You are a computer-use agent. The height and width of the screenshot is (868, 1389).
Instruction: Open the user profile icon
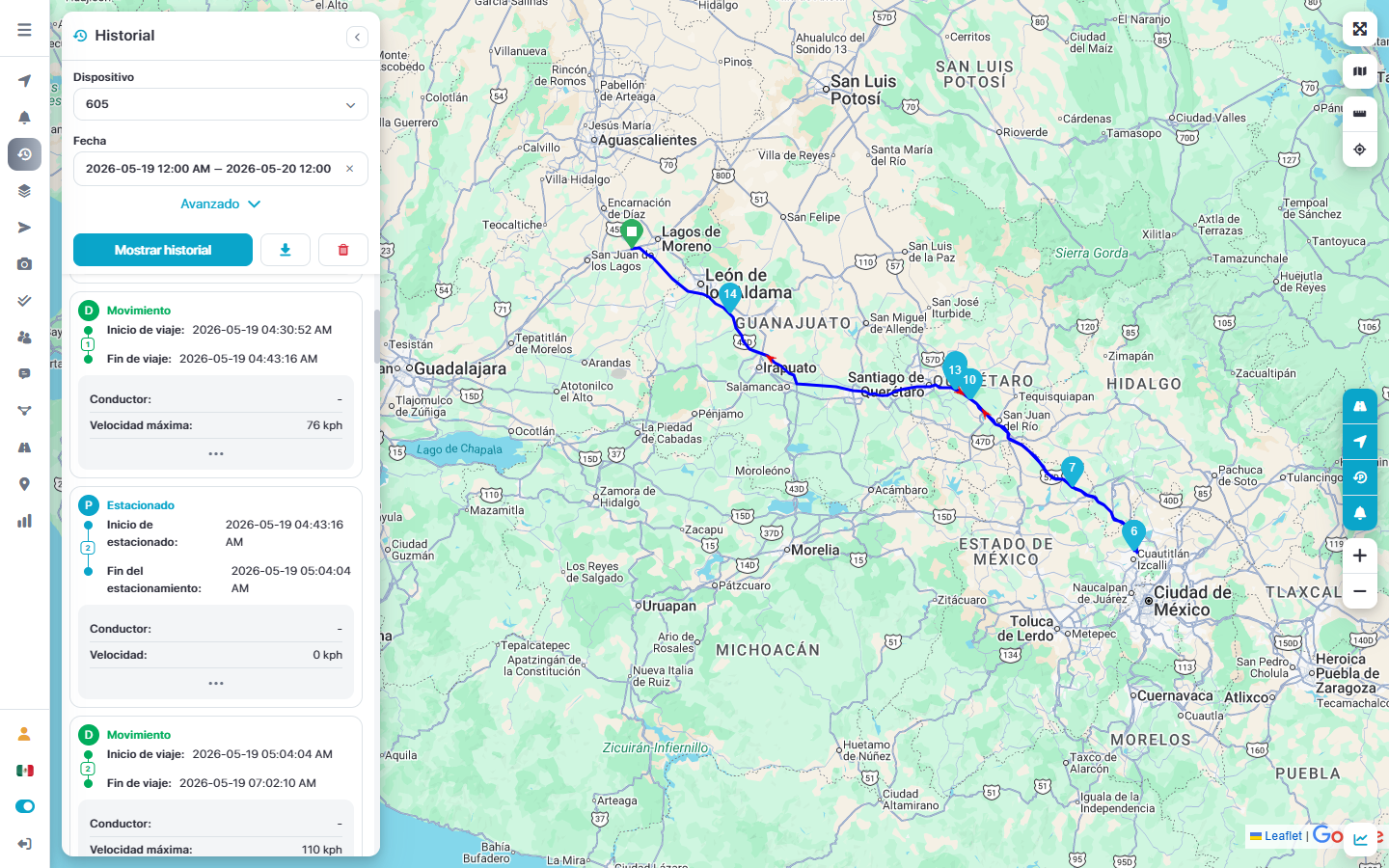[24, 734]
